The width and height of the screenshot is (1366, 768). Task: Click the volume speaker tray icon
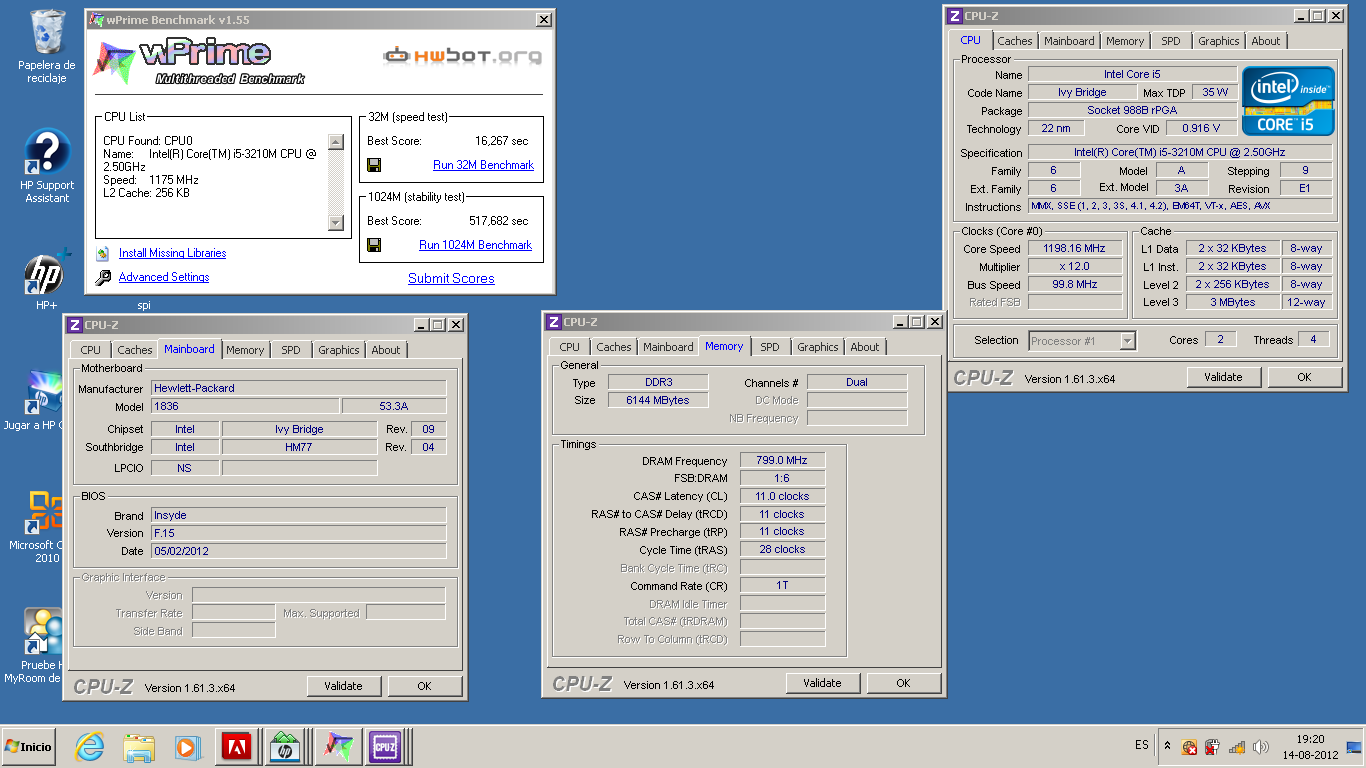(x=1261, y=747)
